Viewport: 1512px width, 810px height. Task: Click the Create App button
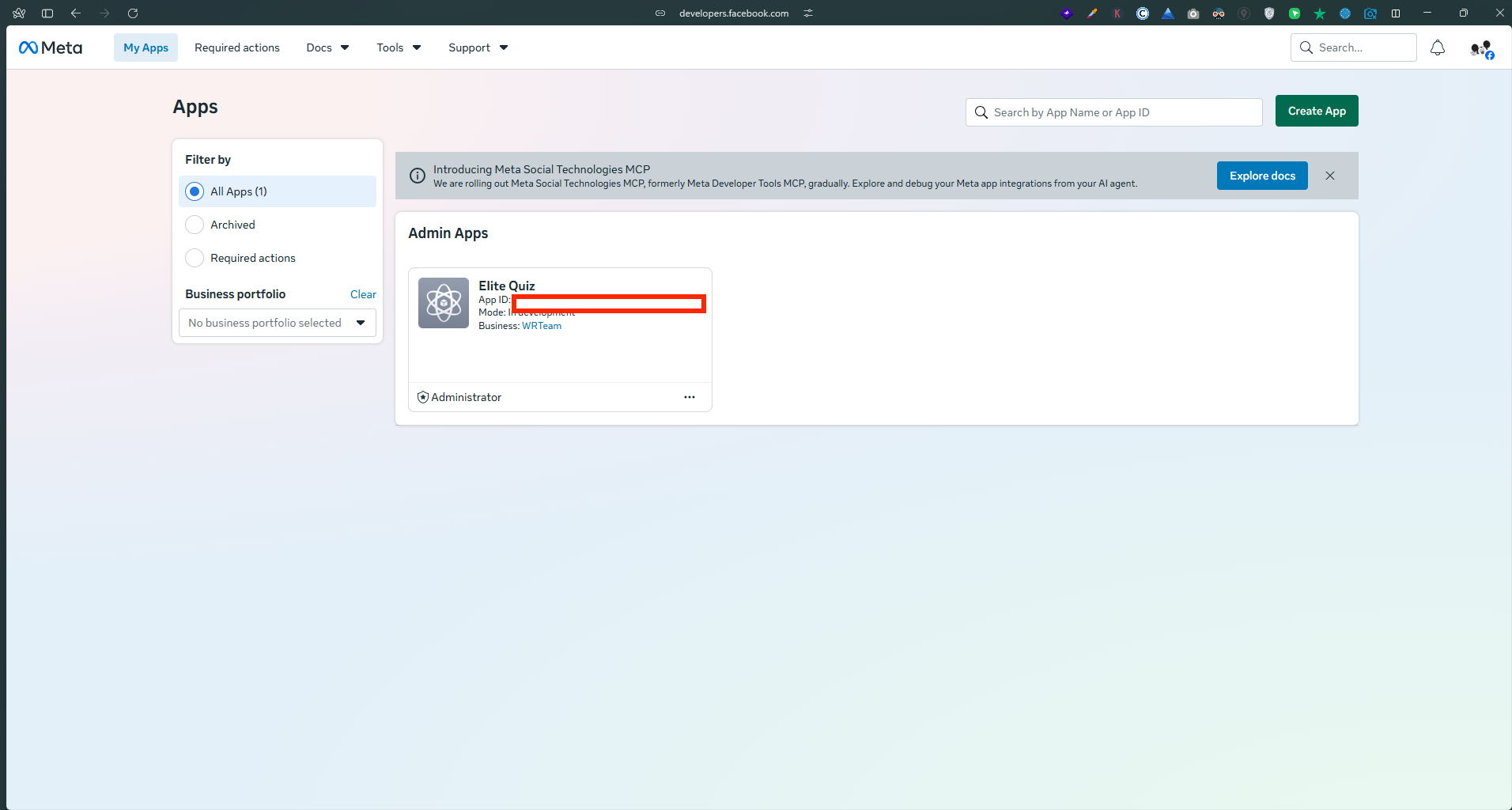click(1317, 111)
